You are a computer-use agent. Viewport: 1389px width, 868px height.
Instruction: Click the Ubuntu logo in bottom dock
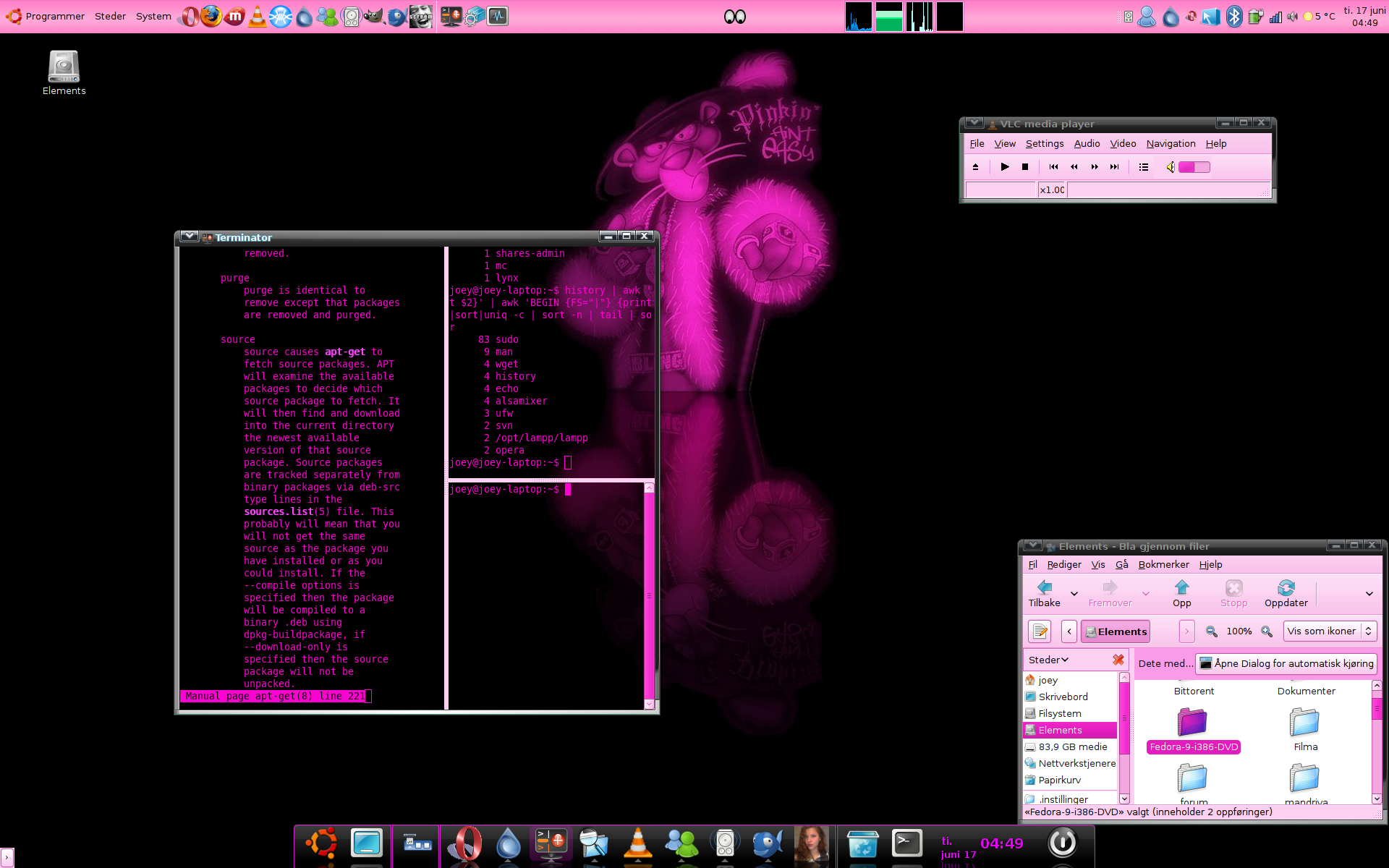pos(322,844)
